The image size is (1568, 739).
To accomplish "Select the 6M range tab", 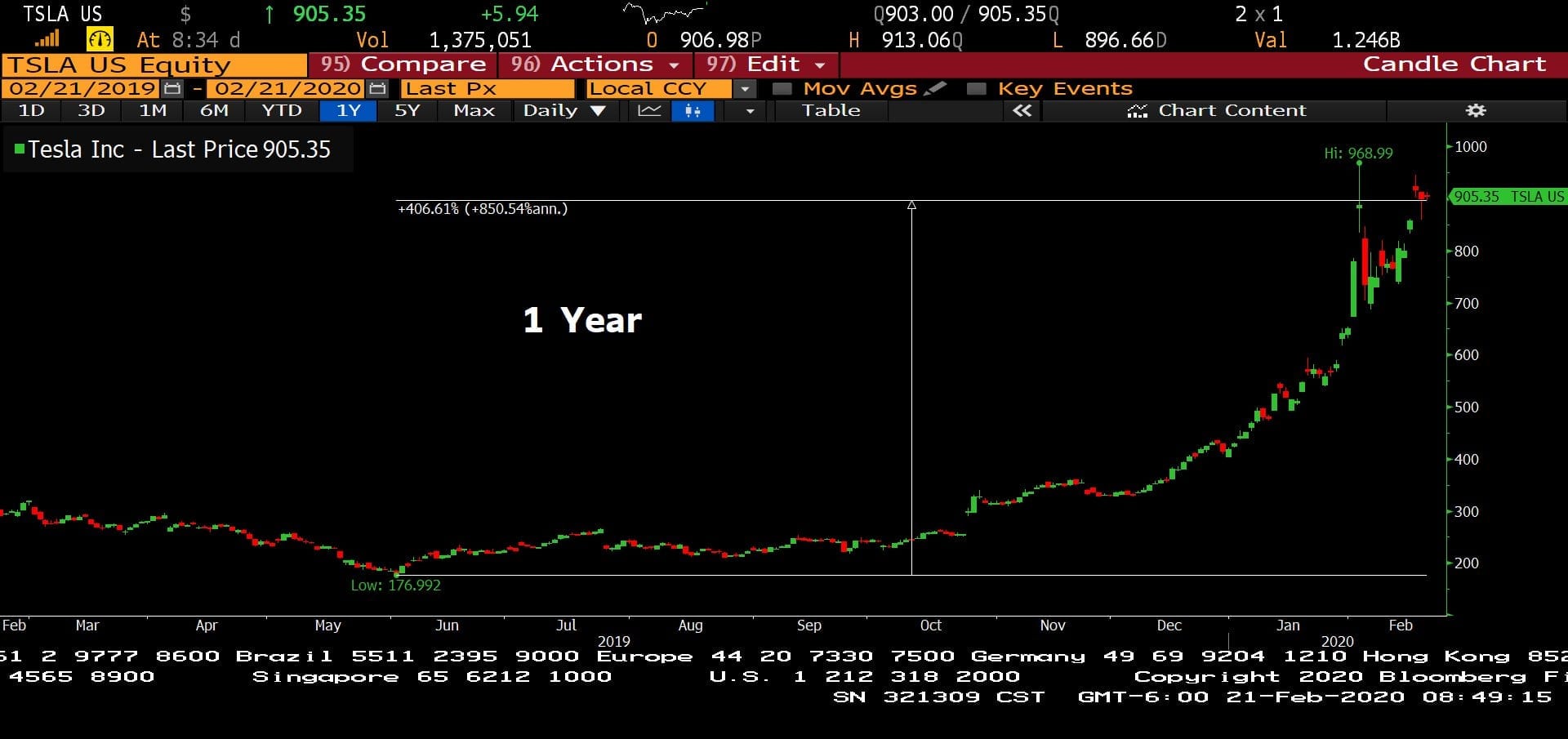I will point(214,110).
